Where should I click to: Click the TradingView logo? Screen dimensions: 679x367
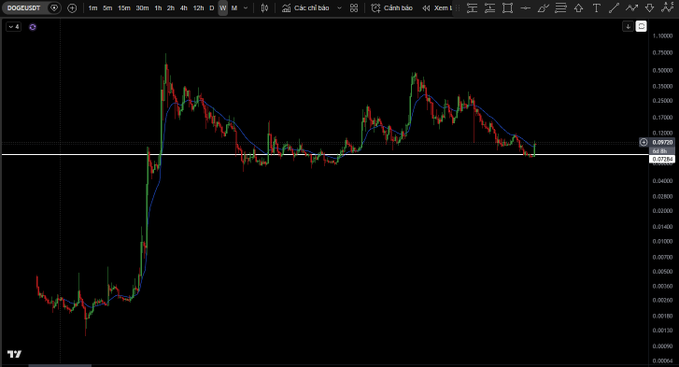(14, 354)
